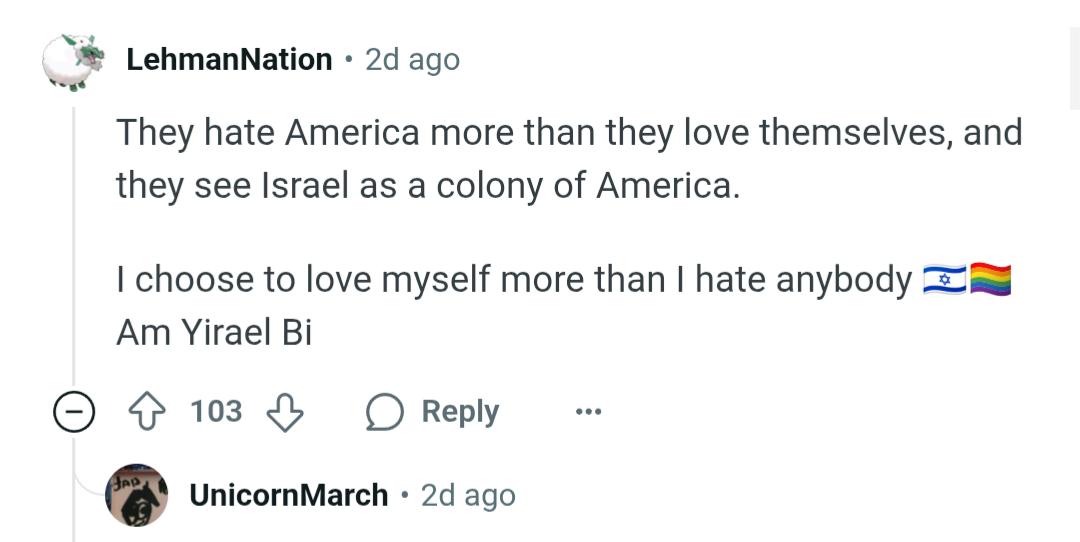Downvote LehmanNation's comment

(286, 411)
